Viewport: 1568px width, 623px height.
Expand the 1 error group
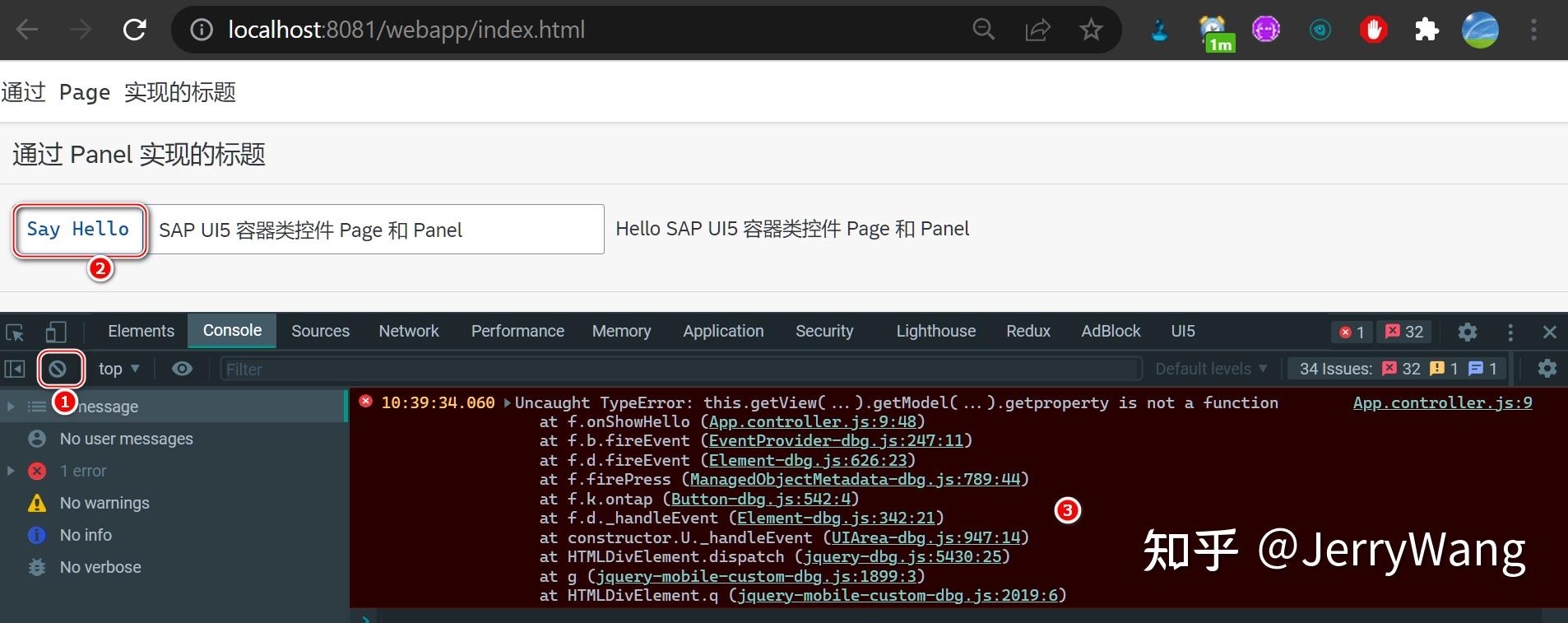11,471
